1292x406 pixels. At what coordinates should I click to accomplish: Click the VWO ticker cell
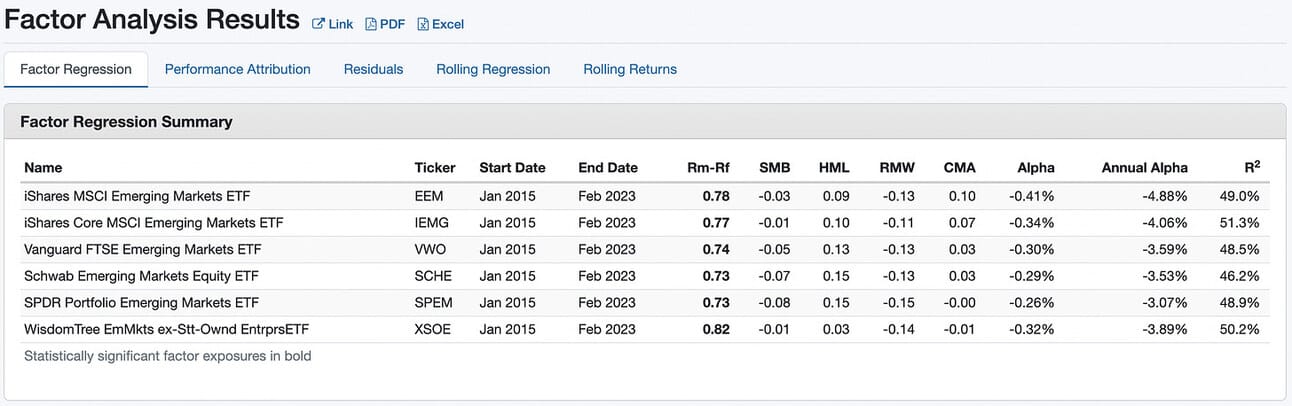430,249
